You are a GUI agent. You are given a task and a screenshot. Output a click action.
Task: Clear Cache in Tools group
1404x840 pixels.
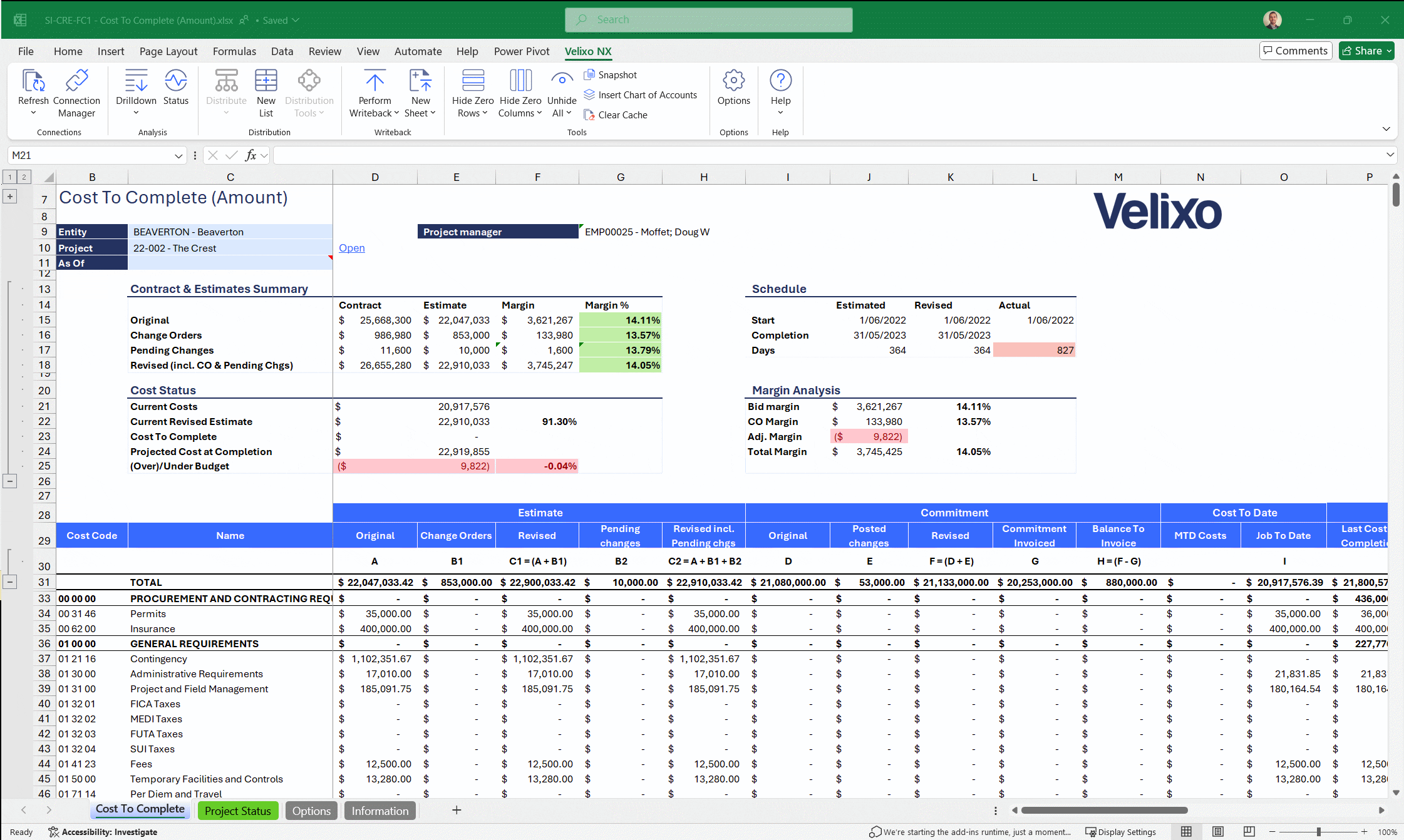616,115
